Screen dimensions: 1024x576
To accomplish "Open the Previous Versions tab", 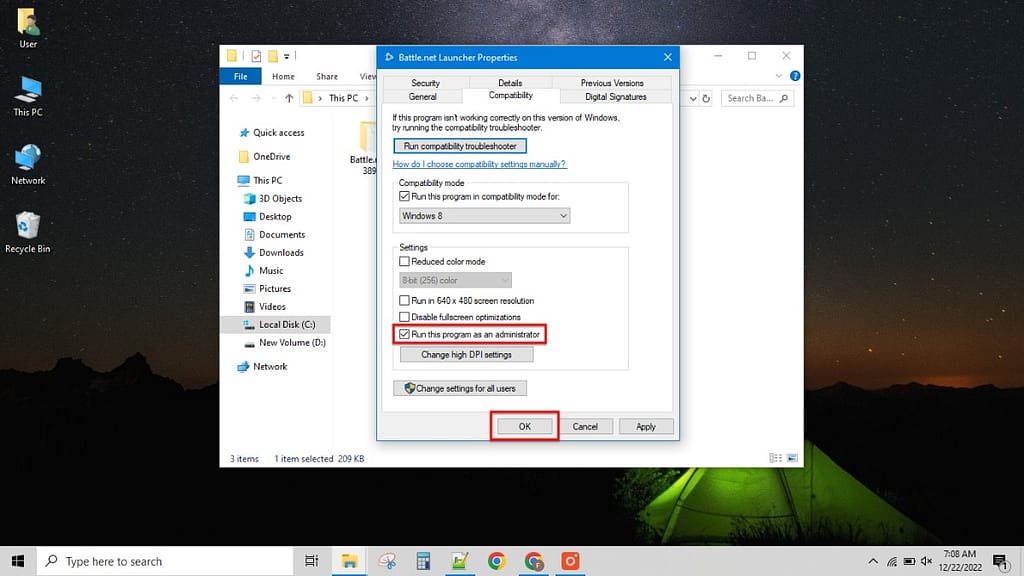I will 612,83.
